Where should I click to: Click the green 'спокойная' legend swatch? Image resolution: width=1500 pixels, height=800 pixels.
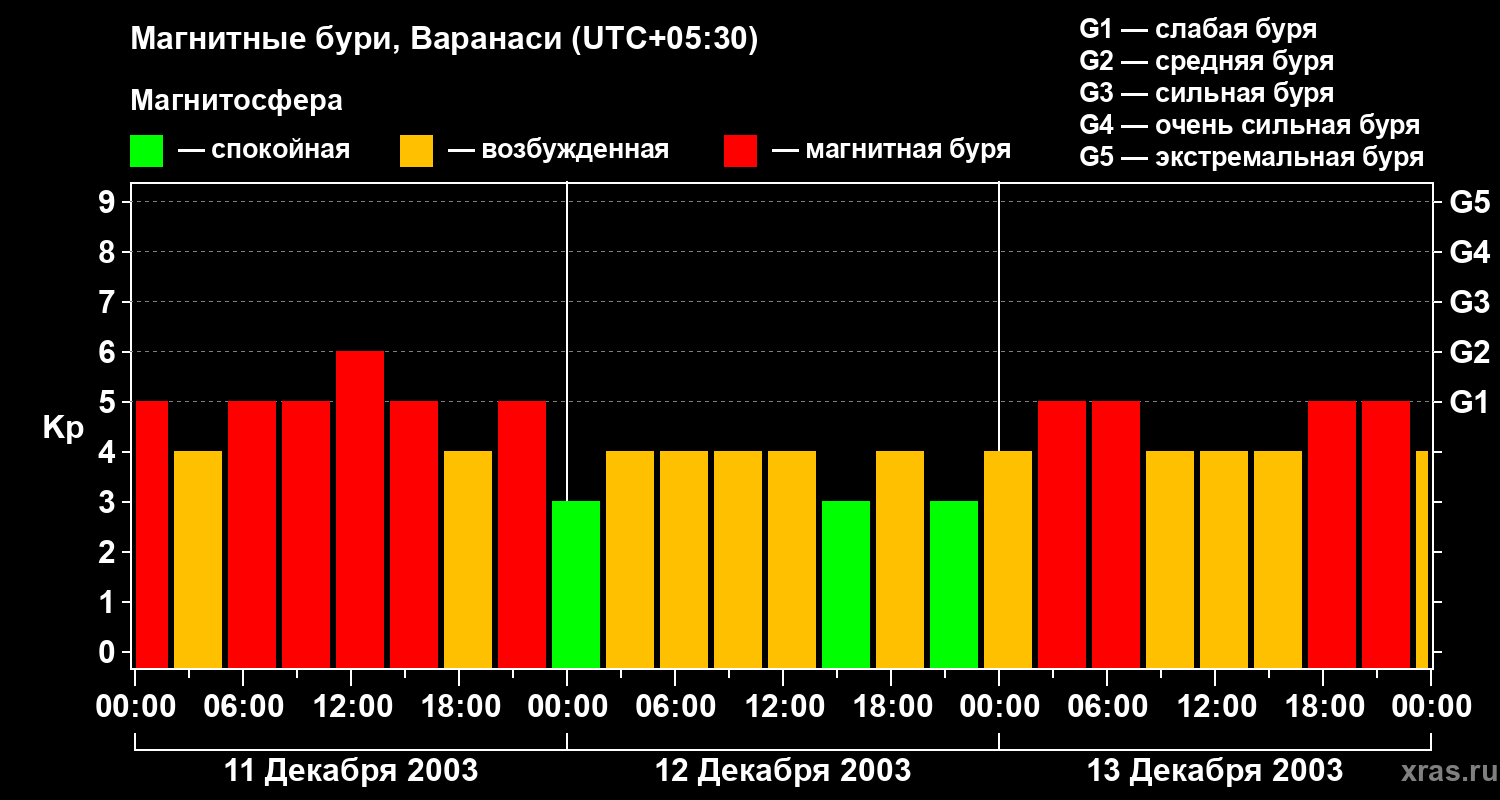(146, 151)
